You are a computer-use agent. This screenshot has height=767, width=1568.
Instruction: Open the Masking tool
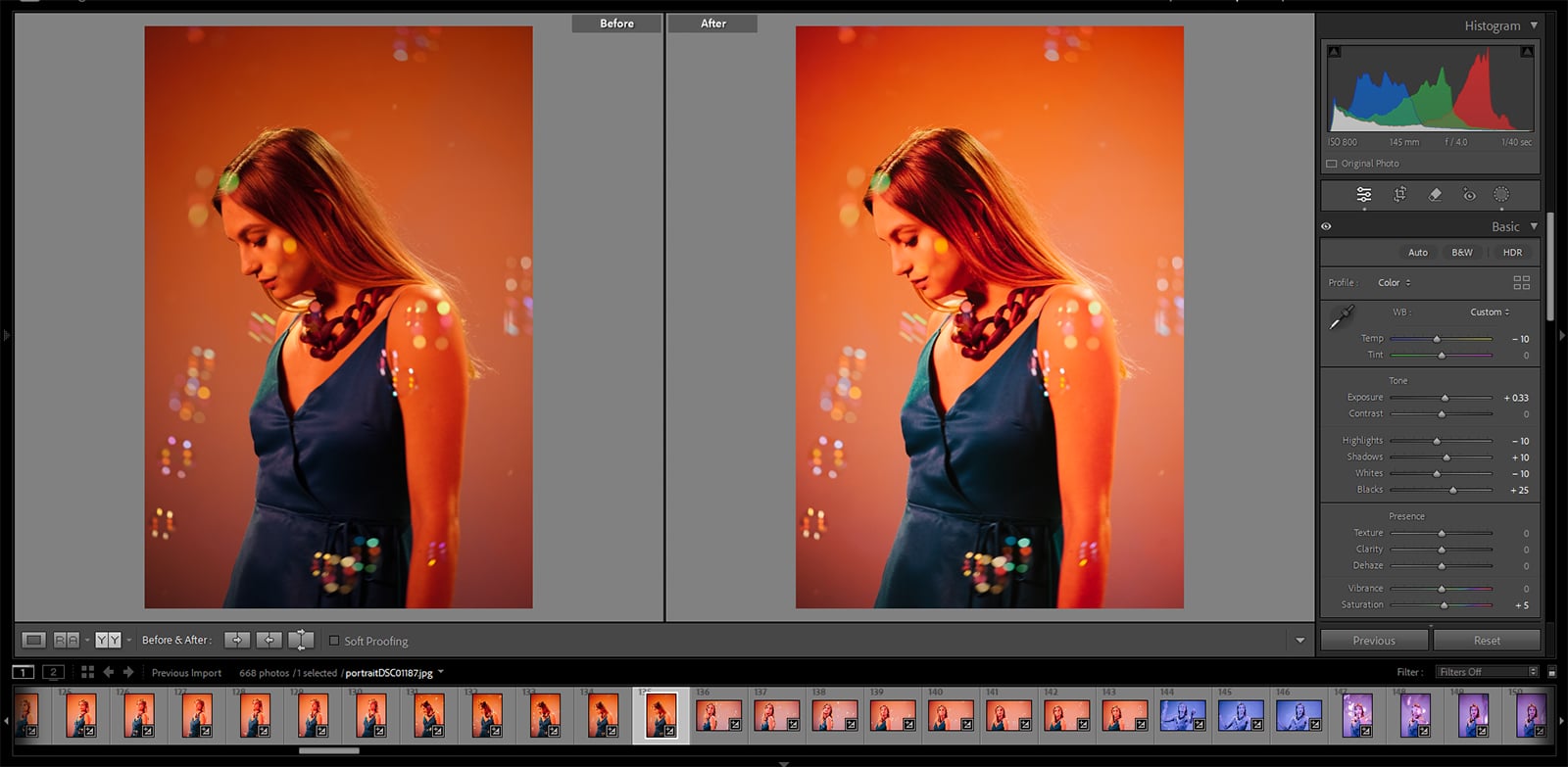click(x=1501, y=194)
